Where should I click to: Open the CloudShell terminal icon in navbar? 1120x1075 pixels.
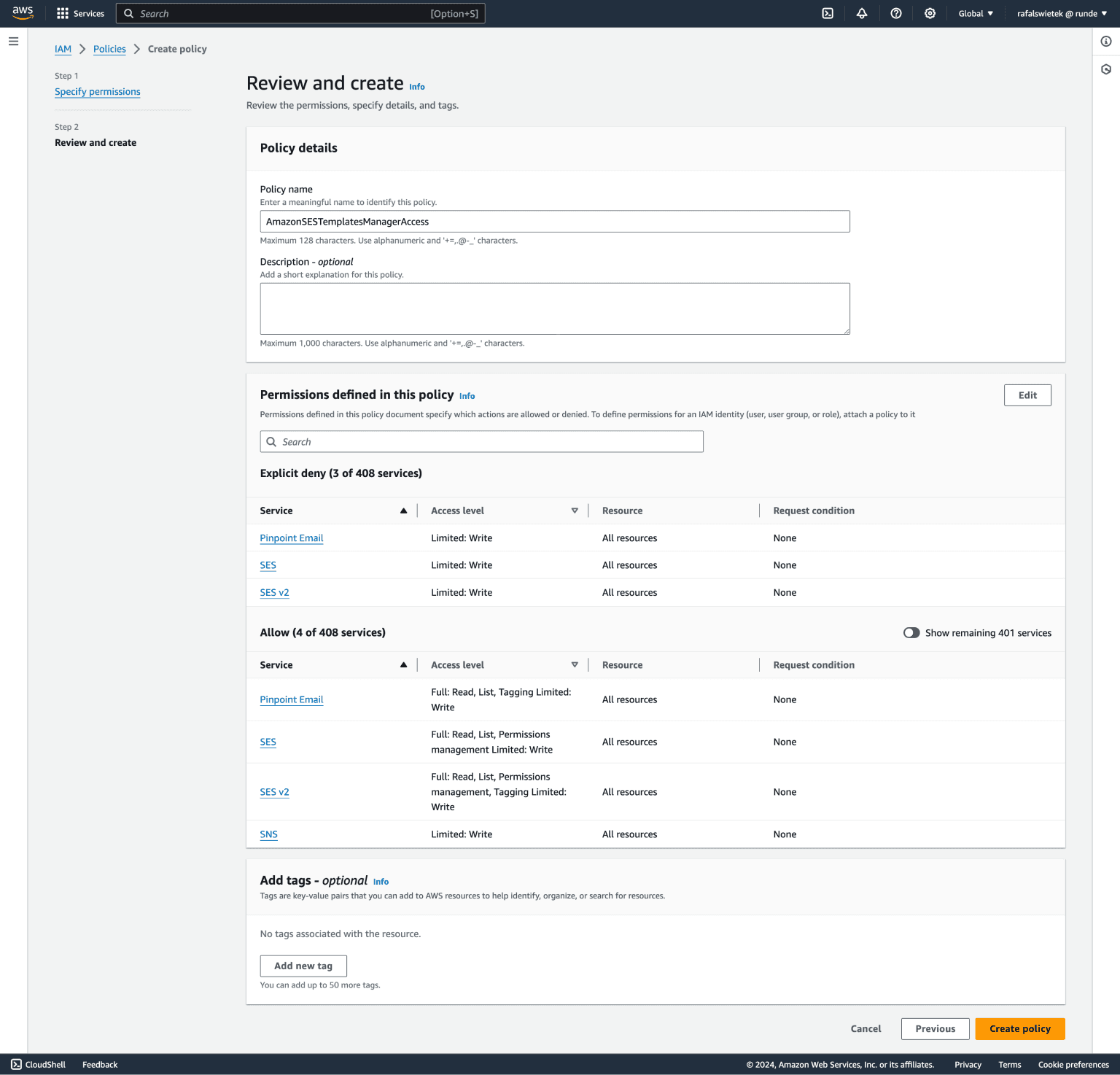[827, 13]
